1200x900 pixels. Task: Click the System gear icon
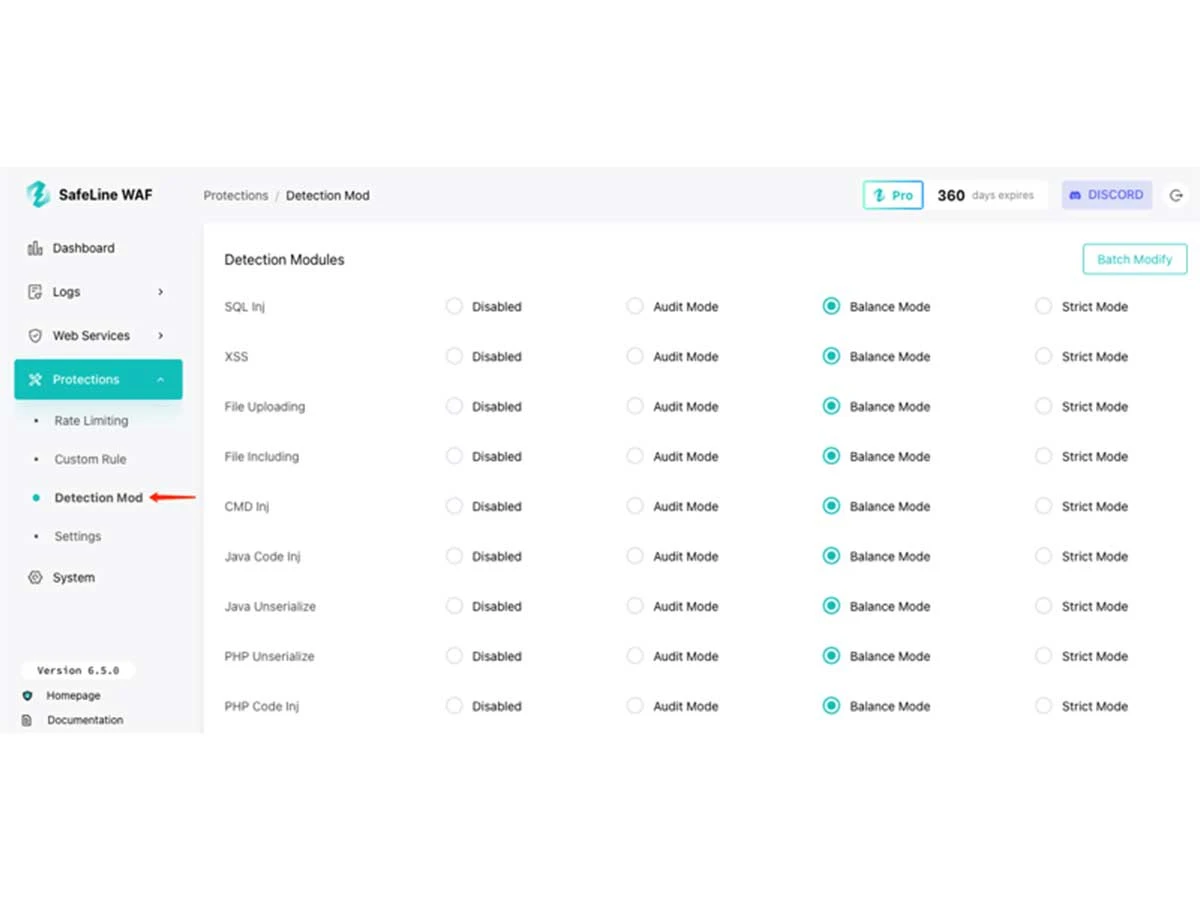pos(35,578)
